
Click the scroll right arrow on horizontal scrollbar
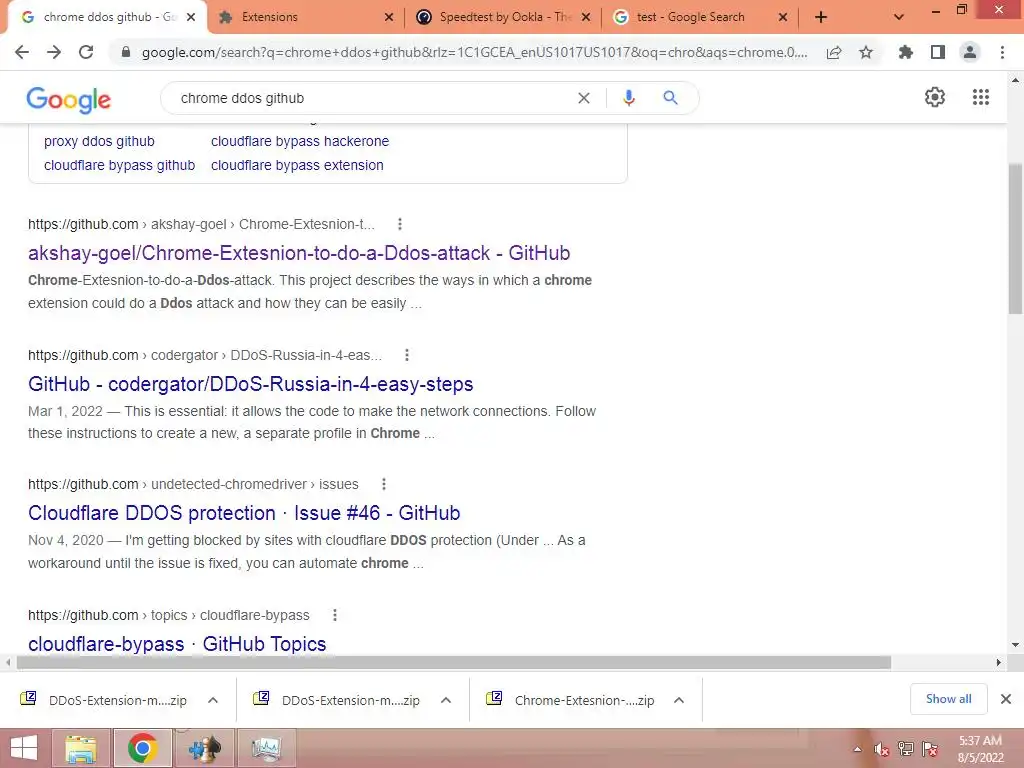(x=999, y=662)
